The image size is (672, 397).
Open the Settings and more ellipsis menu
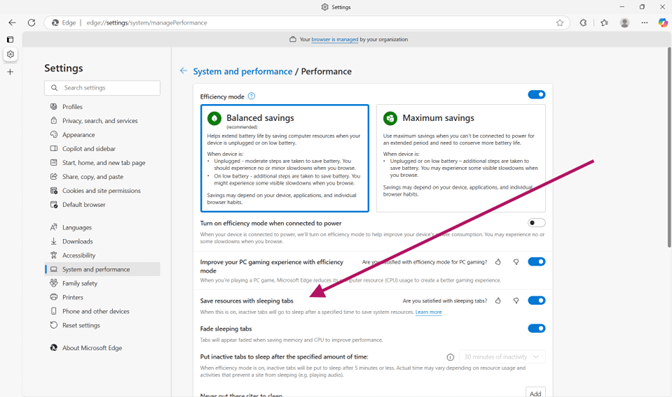[645, 23]
